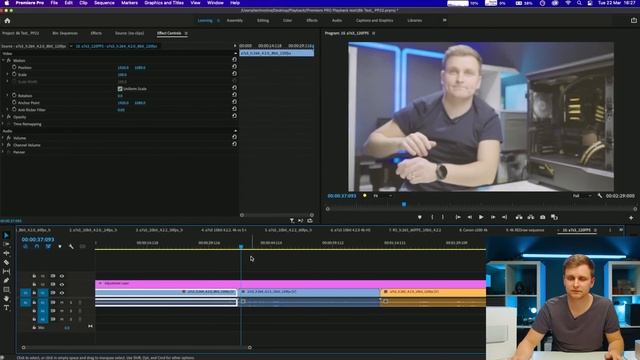The image size is (640, 360).
Task: Expand the Scale property
Action: tap(8, 74)
